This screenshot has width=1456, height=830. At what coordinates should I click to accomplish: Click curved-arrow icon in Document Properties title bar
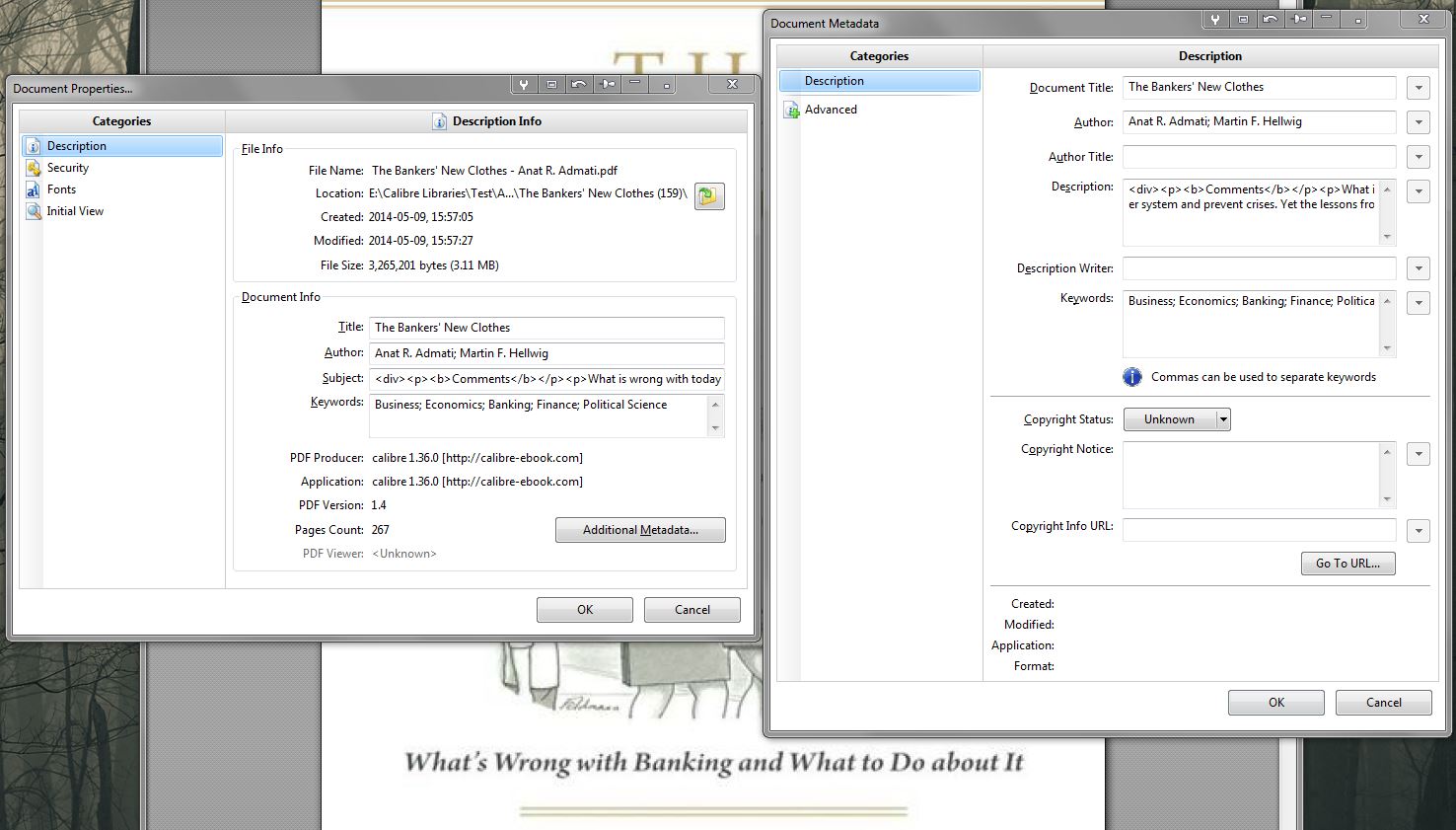[579, 85]
